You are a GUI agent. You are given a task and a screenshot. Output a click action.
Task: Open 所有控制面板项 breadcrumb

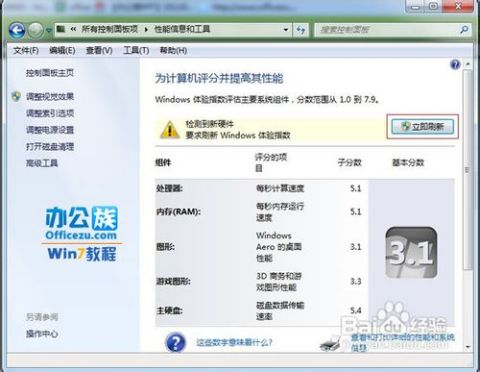pos(110,29)
